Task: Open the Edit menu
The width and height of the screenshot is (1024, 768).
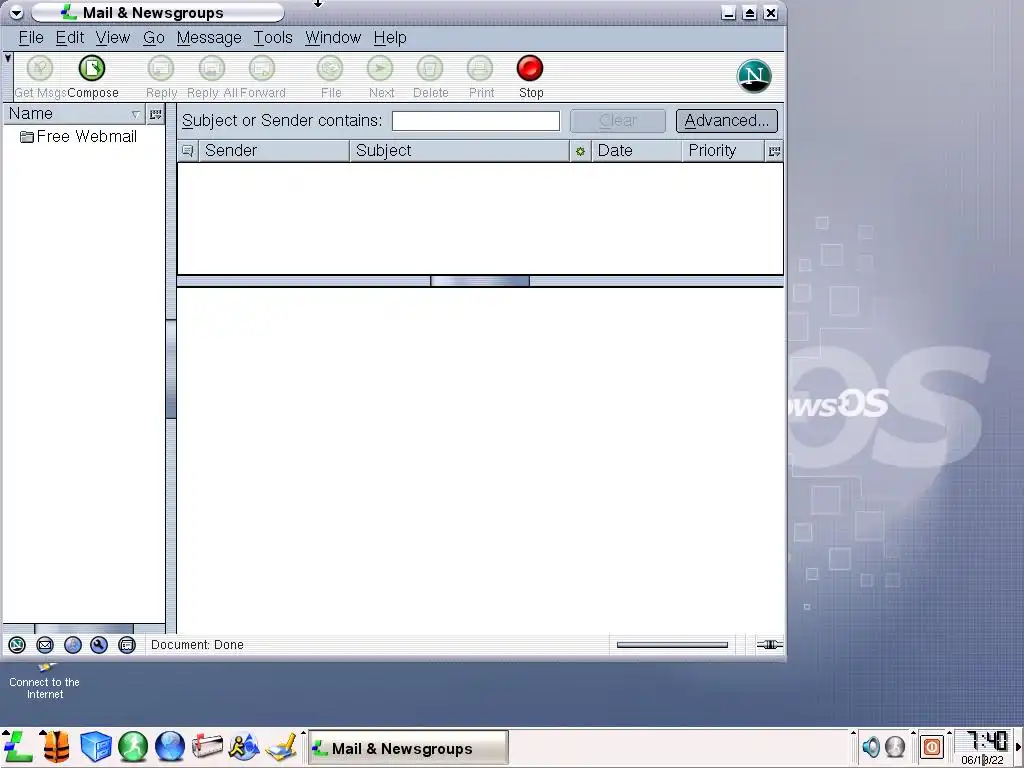Action: pyautogui.click(x=70, y=38)
